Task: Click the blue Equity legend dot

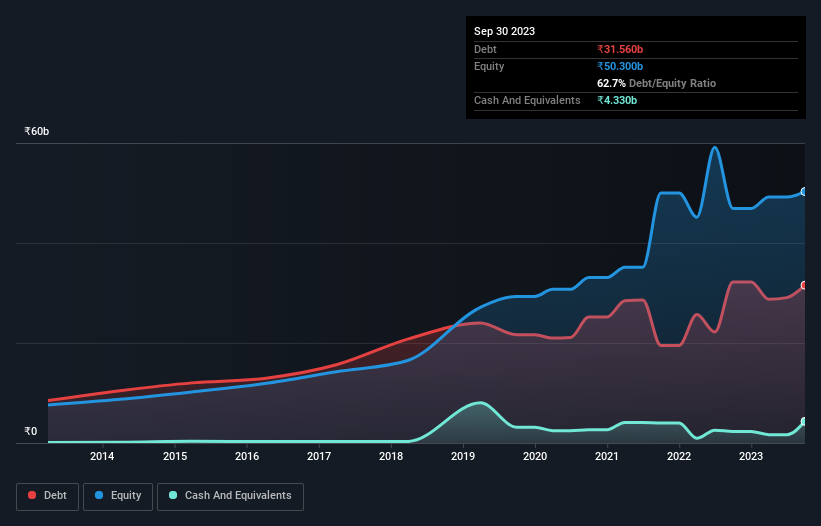Action: pos(99,495)
